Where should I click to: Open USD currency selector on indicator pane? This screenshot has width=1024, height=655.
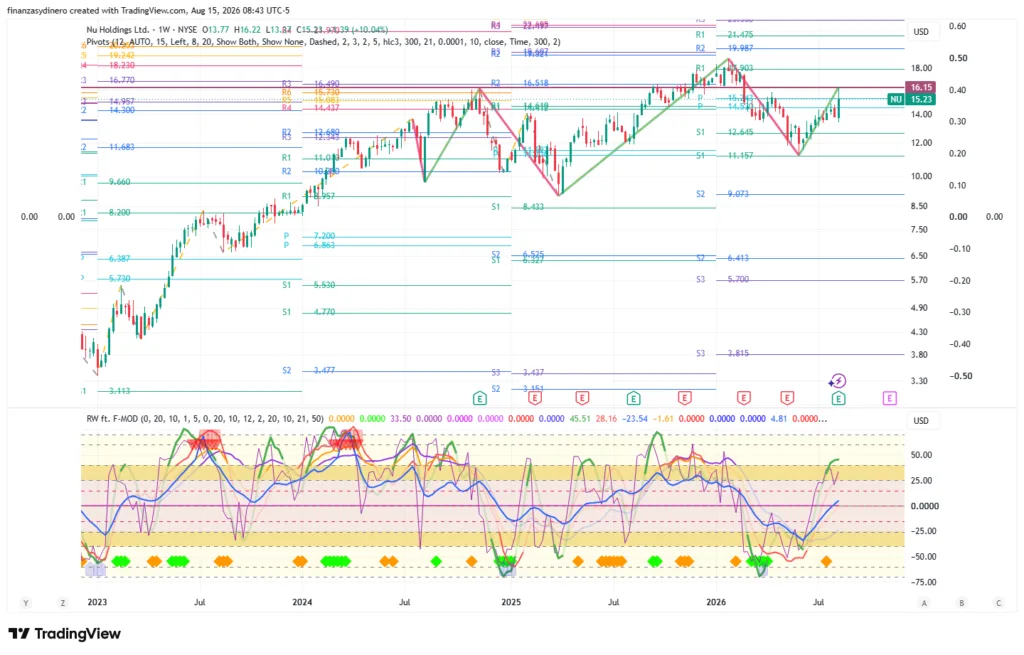[x=921, y=421]
